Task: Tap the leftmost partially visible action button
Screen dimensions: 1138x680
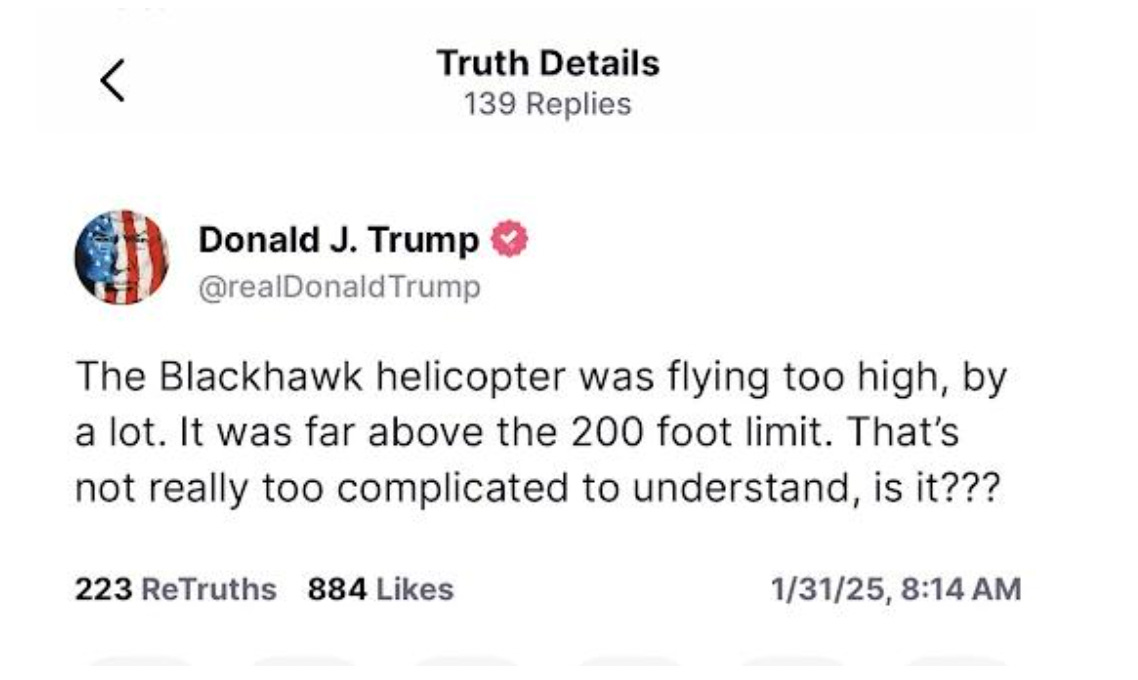Action: tap(141, 663)
